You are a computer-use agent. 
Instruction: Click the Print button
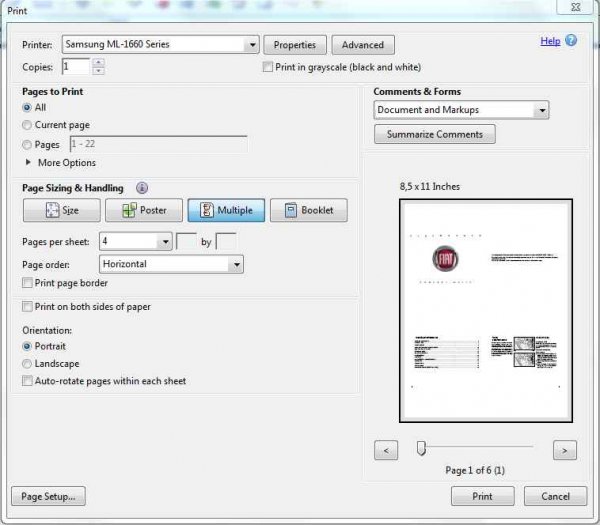485,496
